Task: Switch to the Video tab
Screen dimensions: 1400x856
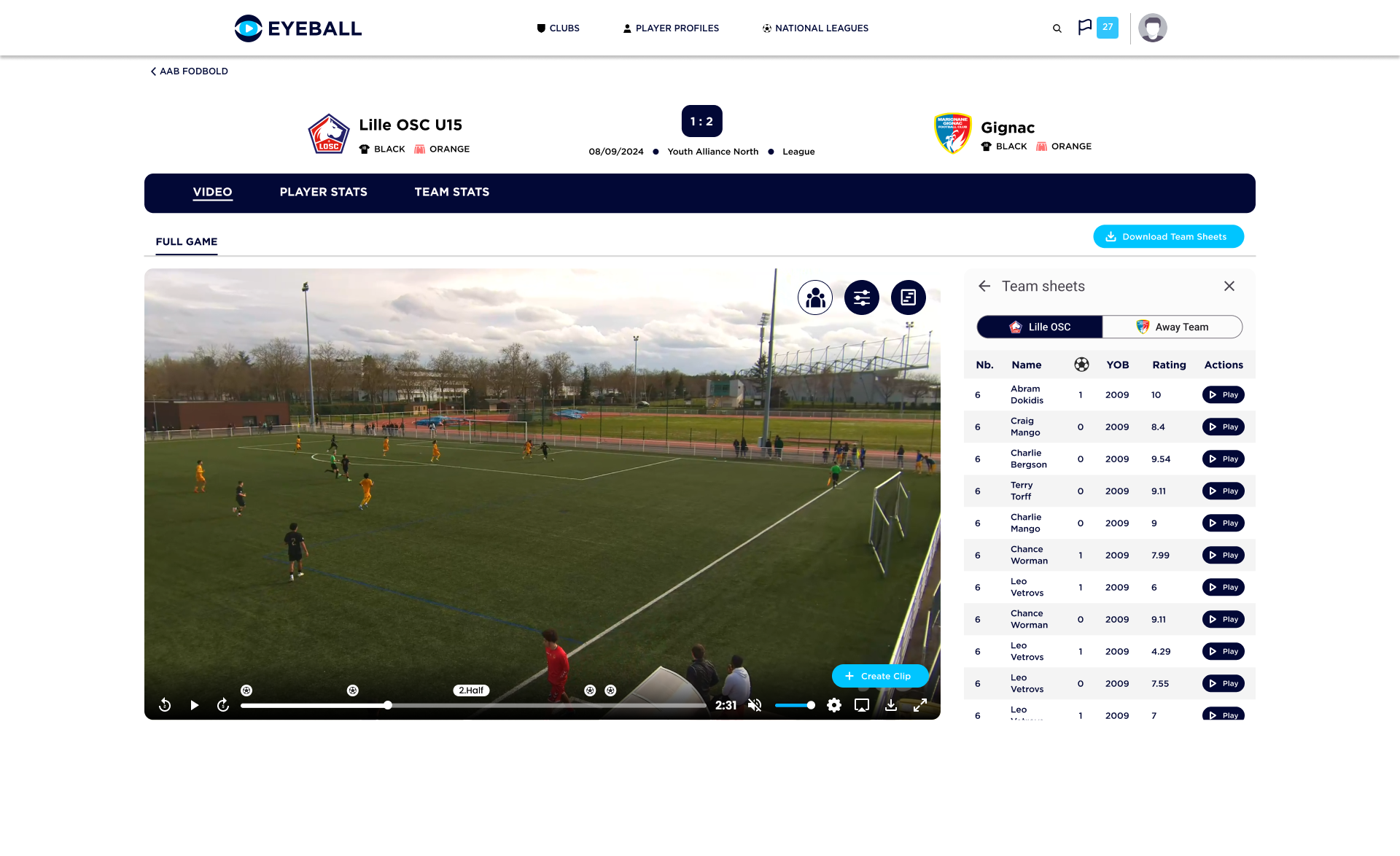Action: click(x=212, y=192)
